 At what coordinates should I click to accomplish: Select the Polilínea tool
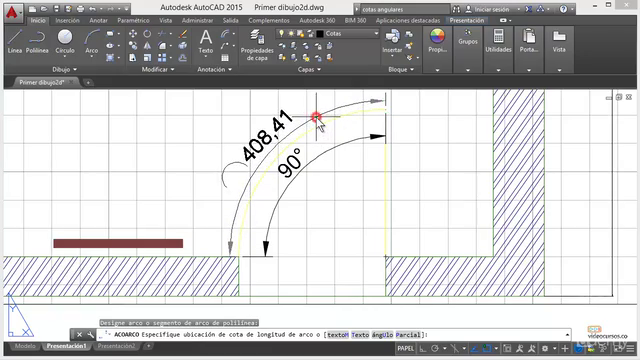37,42
